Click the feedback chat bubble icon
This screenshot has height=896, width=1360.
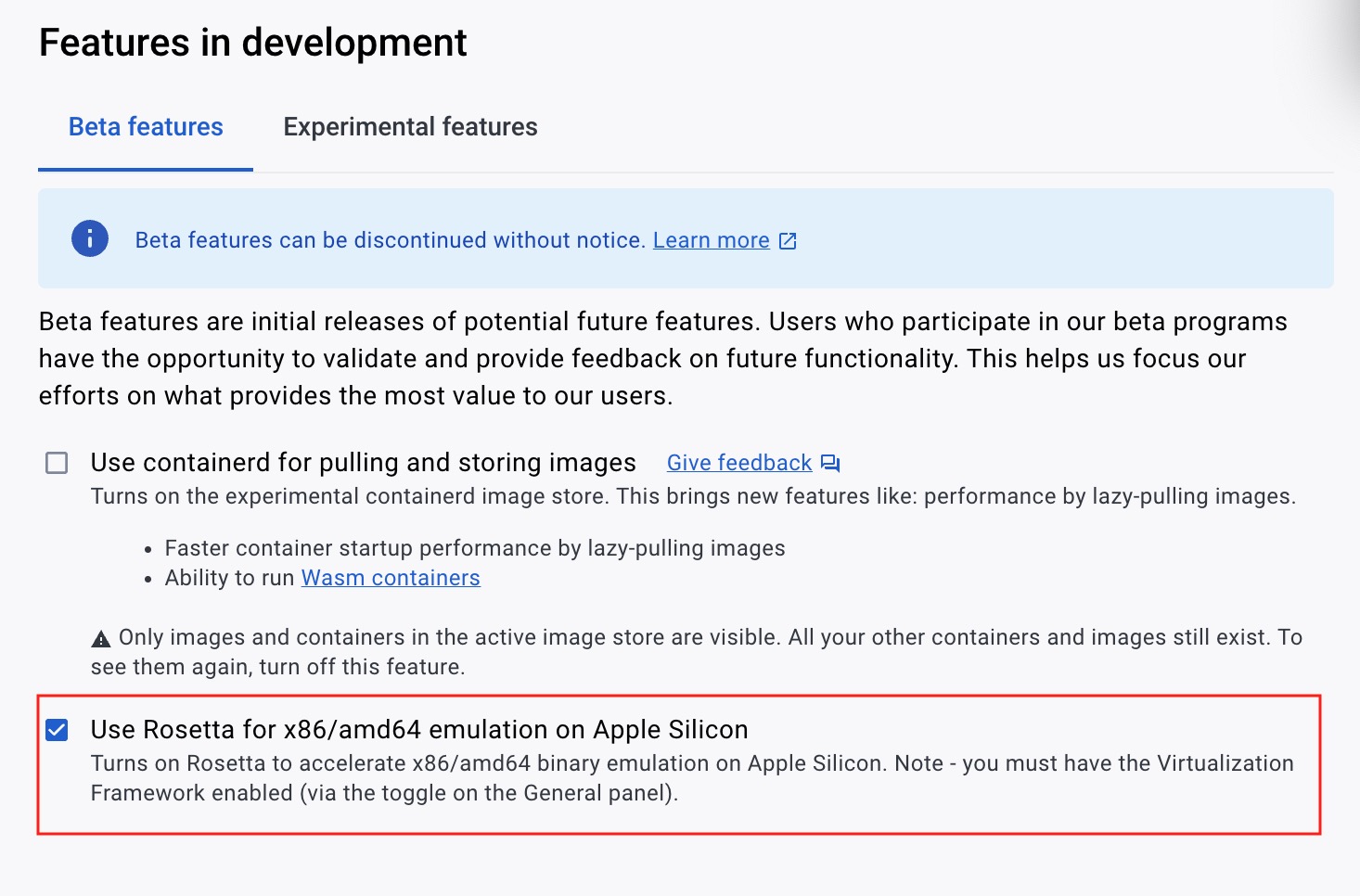[x=830, y=464]
